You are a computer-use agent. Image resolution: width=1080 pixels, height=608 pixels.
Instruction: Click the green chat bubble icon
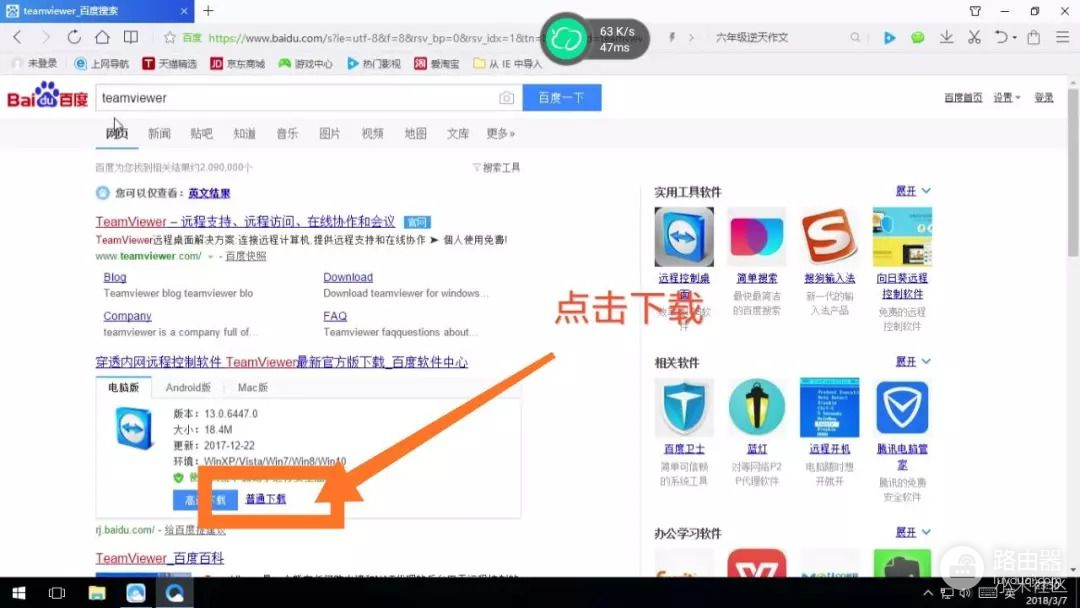pos(917,38)
